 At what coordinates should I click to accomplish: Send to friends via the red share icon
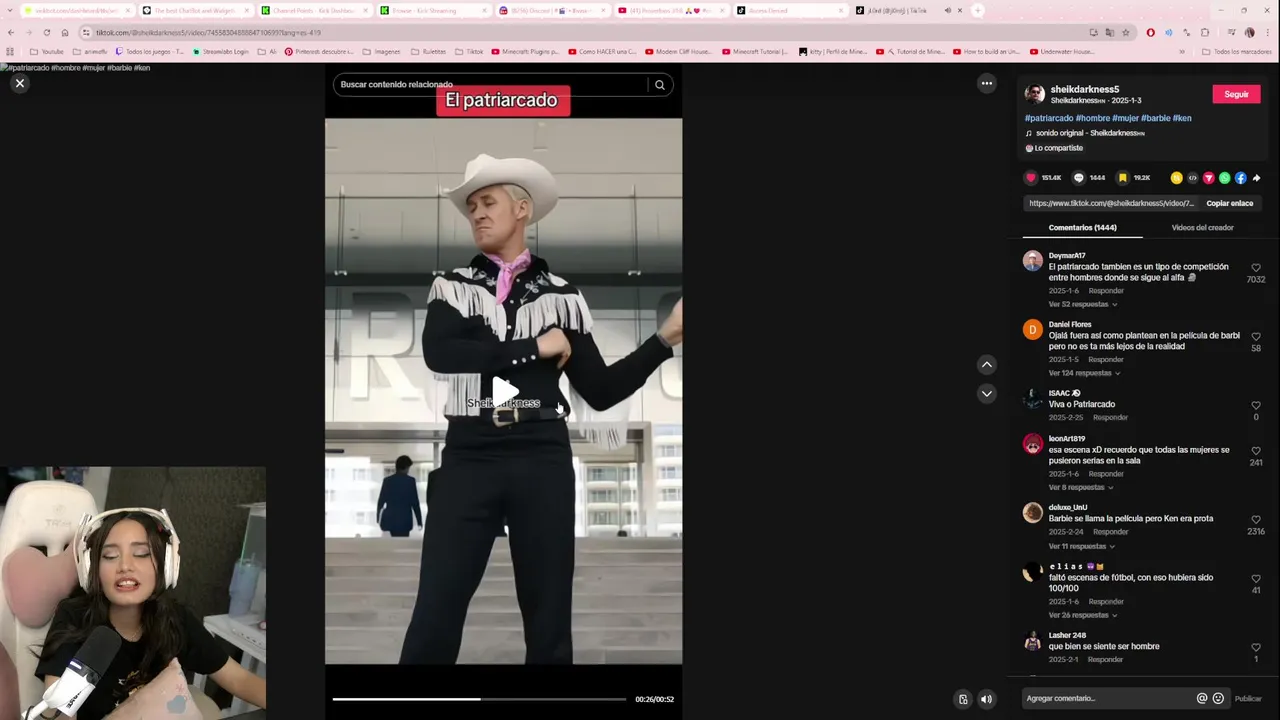[x=1208, y=178]
